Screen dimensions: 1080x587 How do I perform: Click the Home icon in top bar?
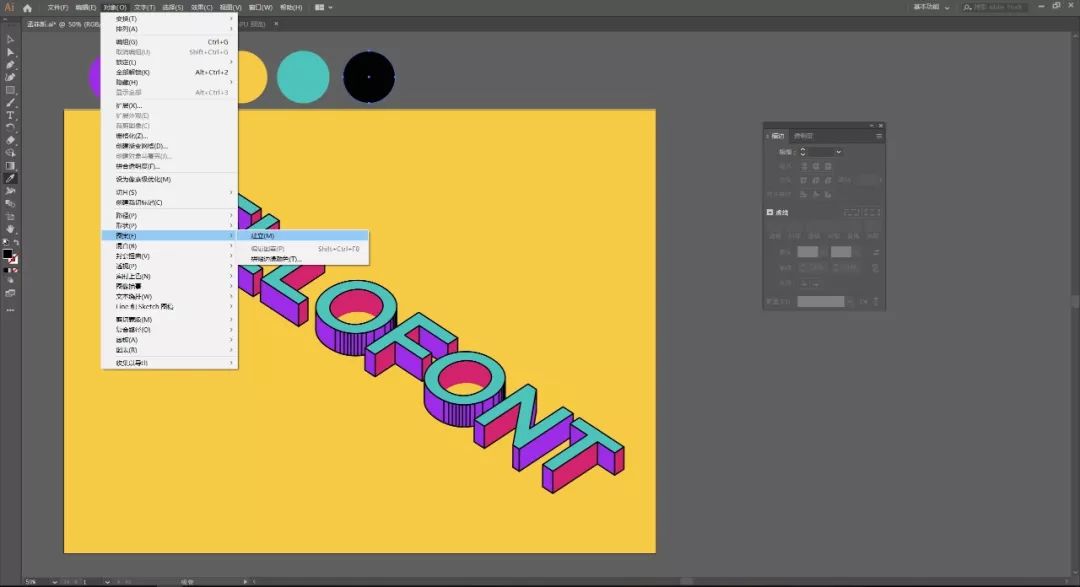(x=28, y=7)
